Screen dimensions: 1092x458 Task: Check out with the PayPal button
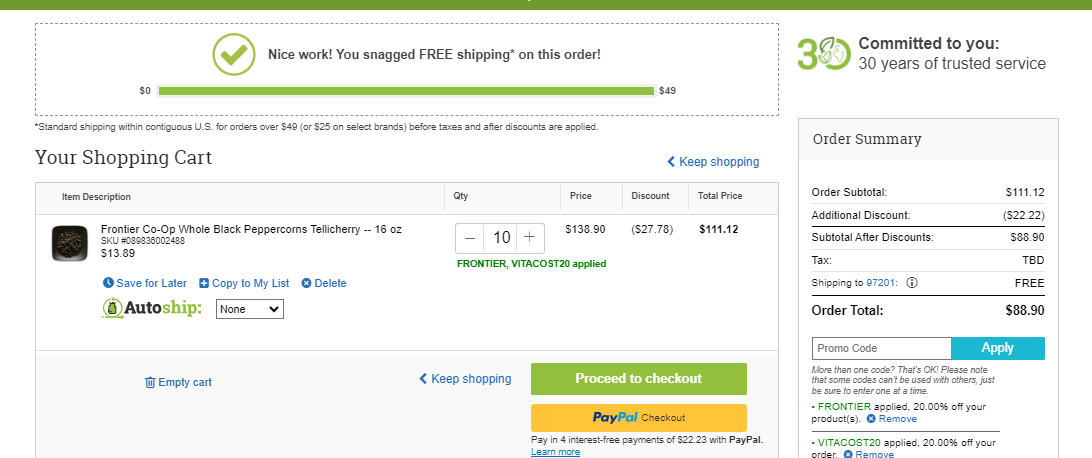coord(639,418)
